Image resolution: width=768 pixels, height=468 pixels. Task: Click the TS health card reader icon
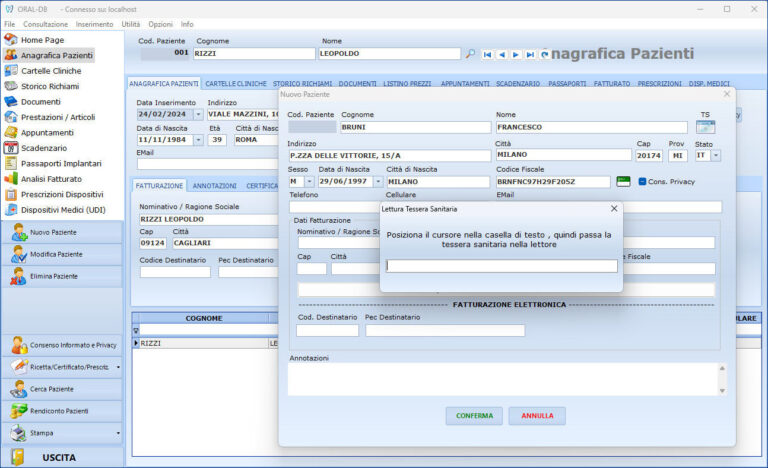(x=705, y=127)
